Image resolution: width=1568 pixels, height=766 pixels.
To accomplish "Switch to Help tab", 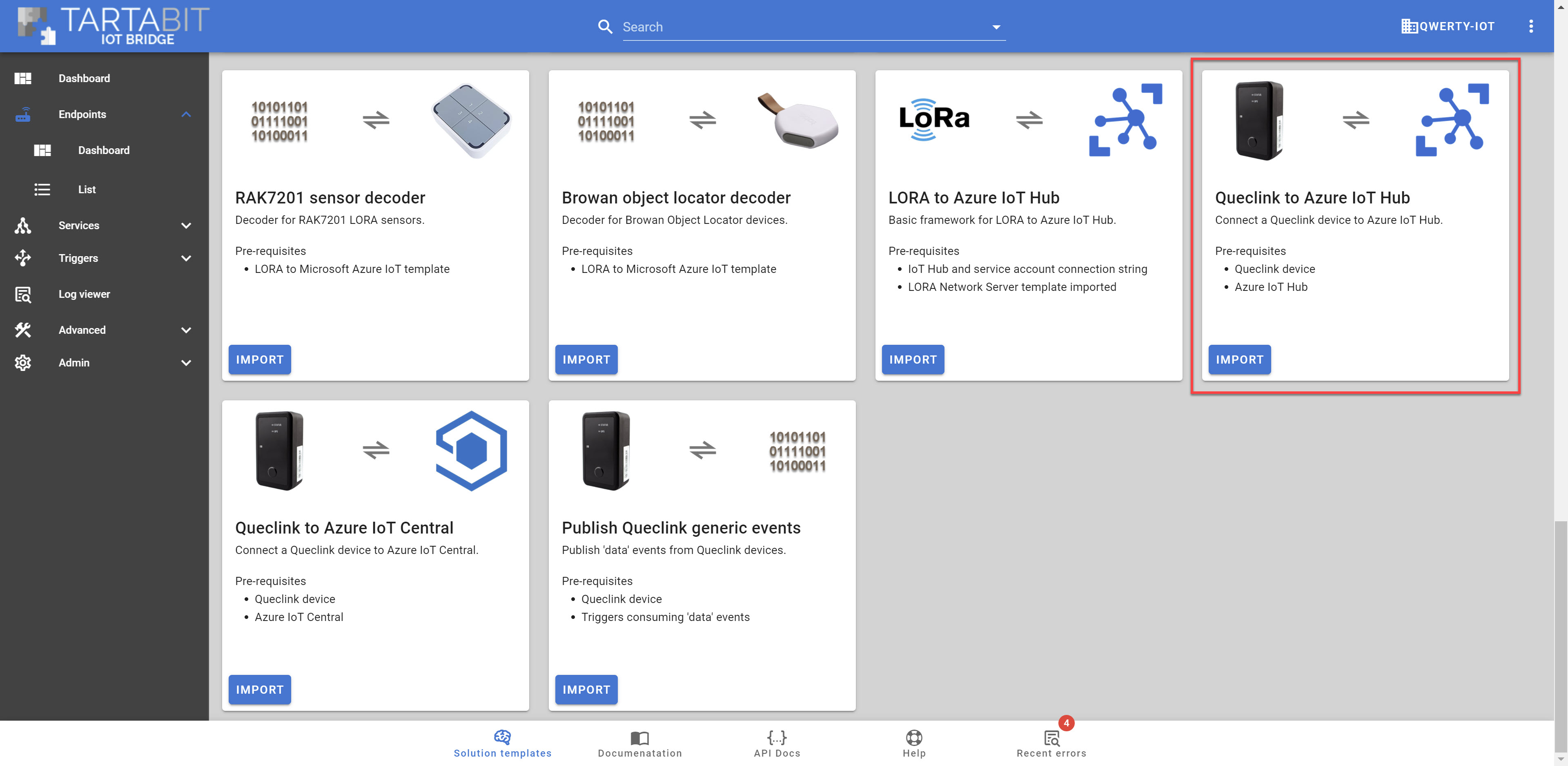I will (x=914, y=744).
